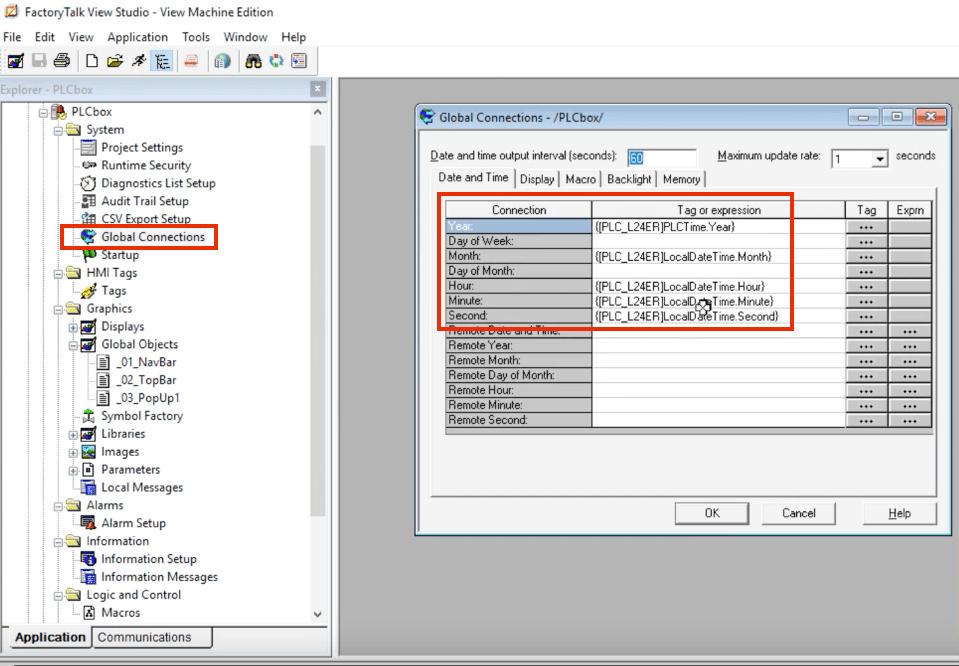
Task: Expand the Libraries tree node
Action: coord(73,434)
